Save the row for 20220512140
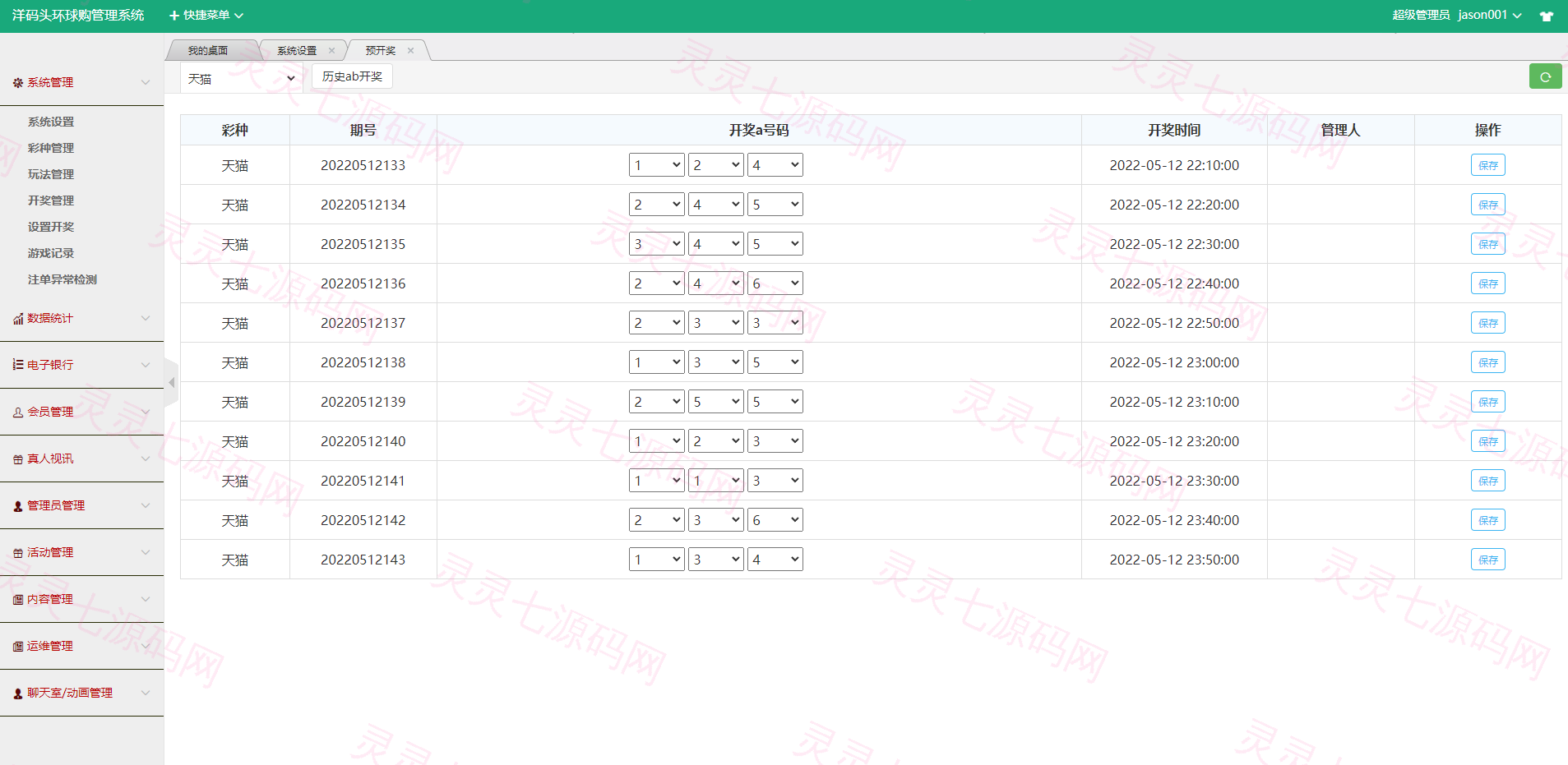The height and width of the screenshot is (765, 1568). (1488, 441)
